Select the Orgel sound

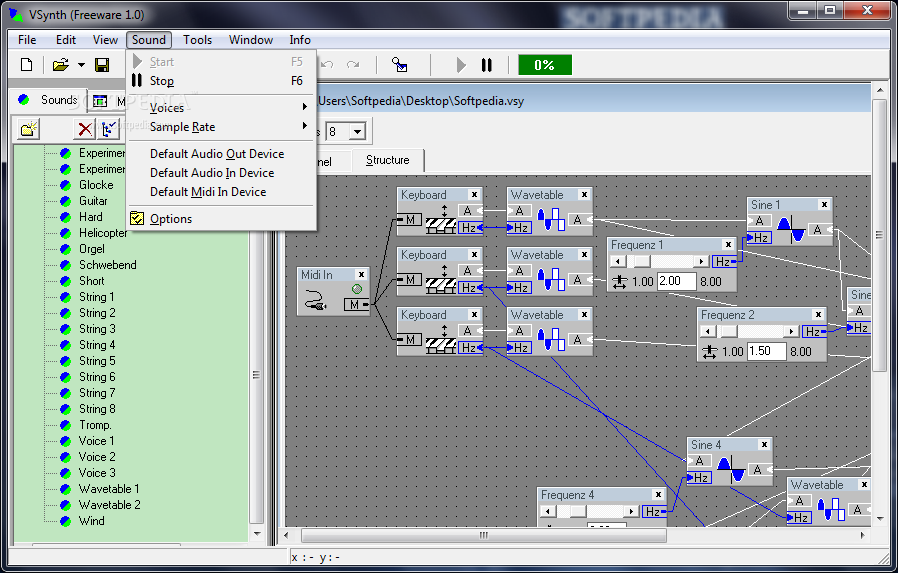(x=92, y=249)
